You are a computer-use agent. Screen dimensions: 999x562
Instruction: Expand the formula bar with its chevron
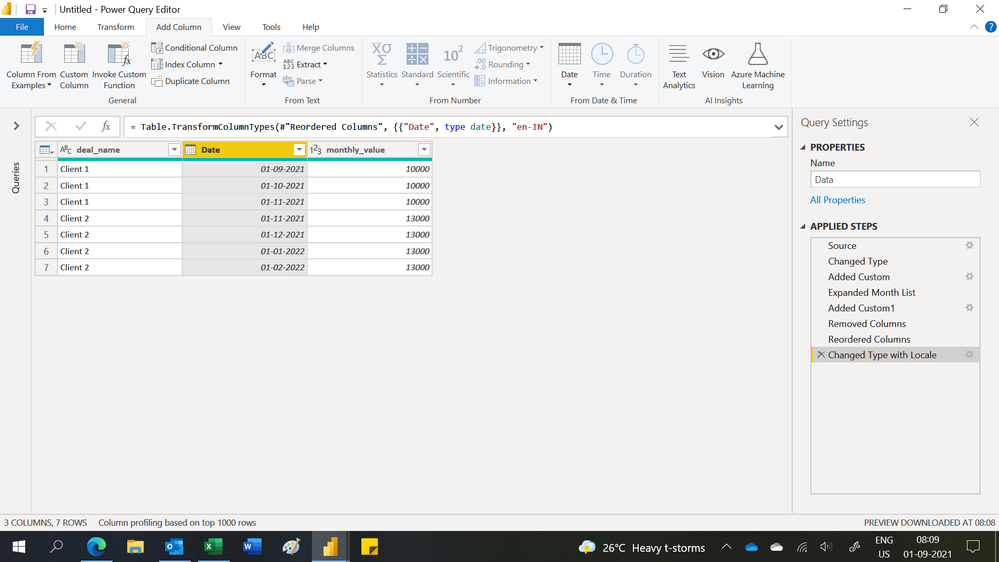coord(779,127)
